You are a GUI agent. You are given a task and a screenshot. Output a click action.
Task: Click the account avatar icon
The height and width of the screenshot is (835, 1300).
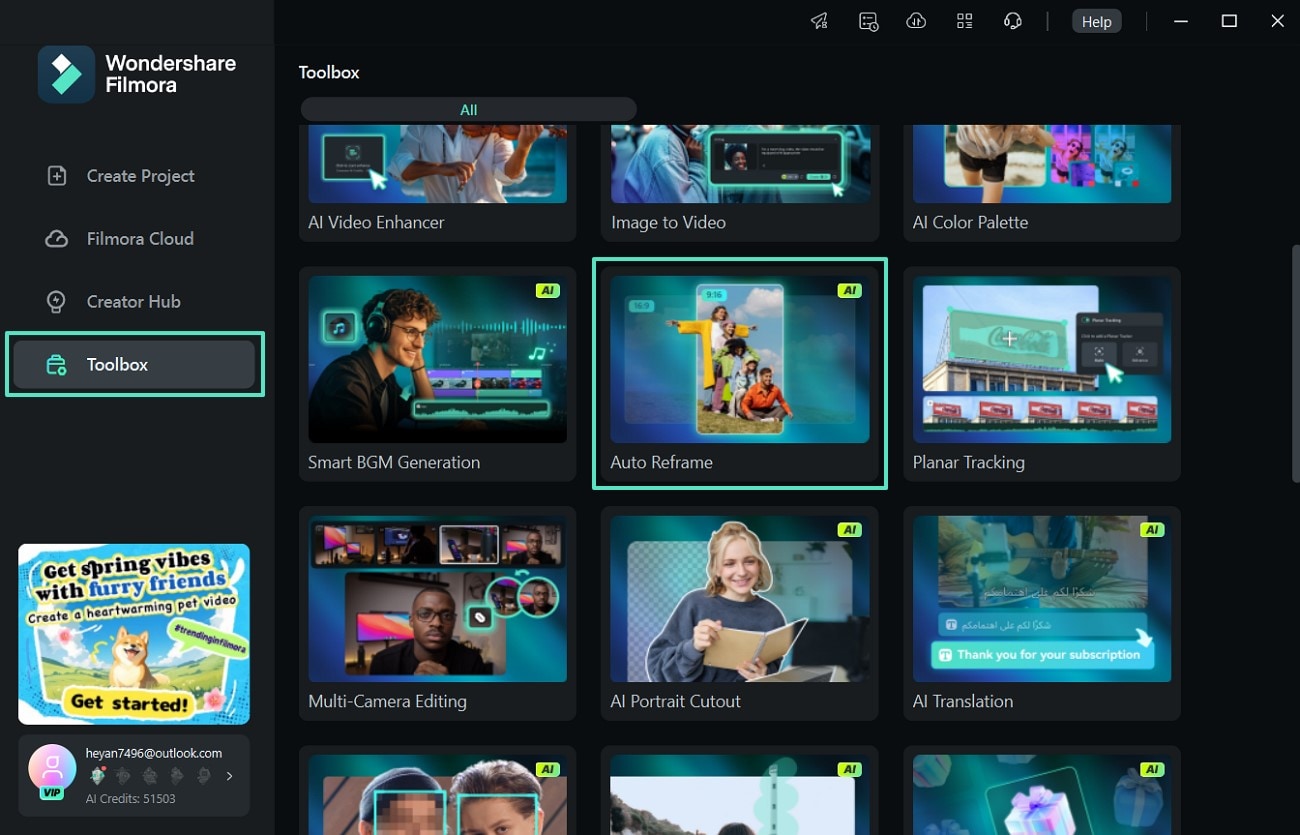[52, 769]
